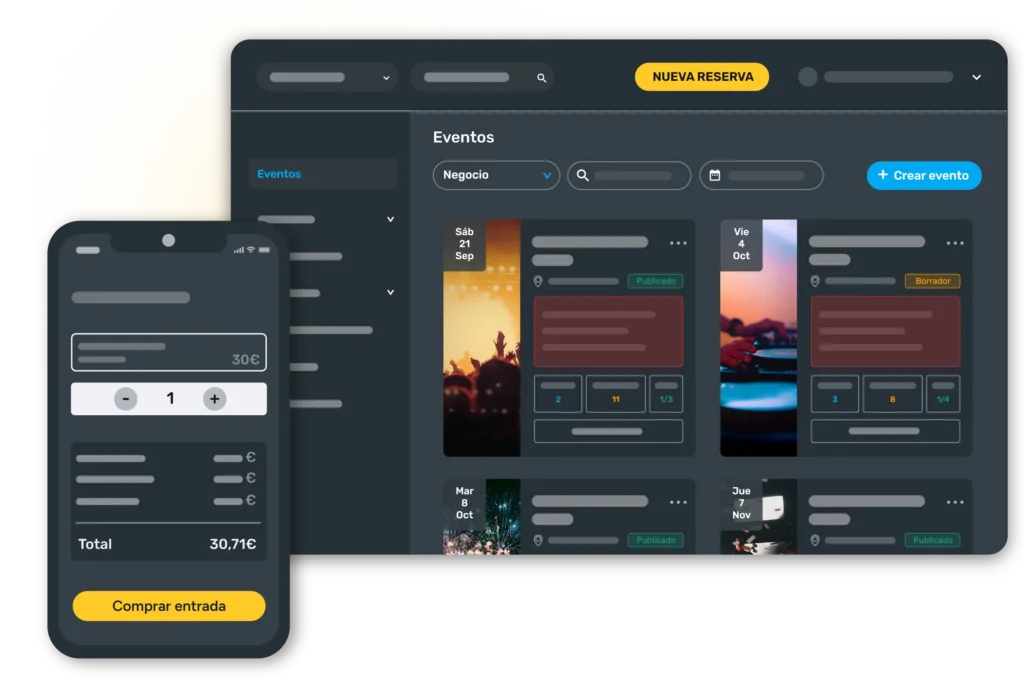1024x696 pixels.
Task: Click location pin icon on Vie 4 Oct card
Action: tap(815, 282)
